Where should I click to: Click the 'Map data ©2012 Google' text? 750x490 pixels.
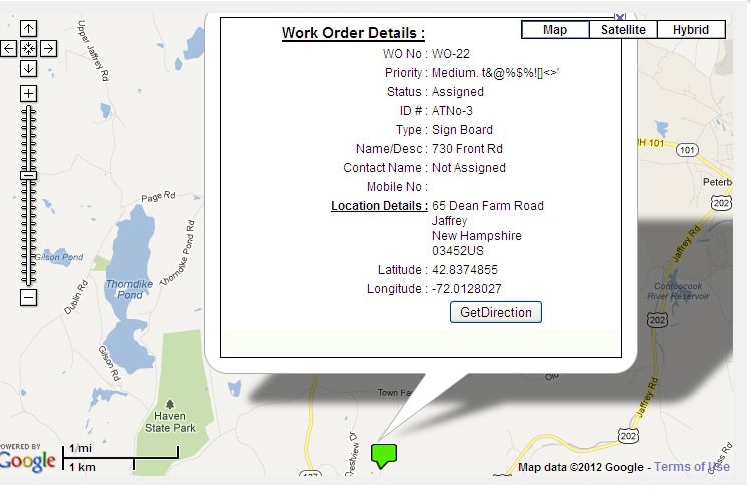(581, 467)
